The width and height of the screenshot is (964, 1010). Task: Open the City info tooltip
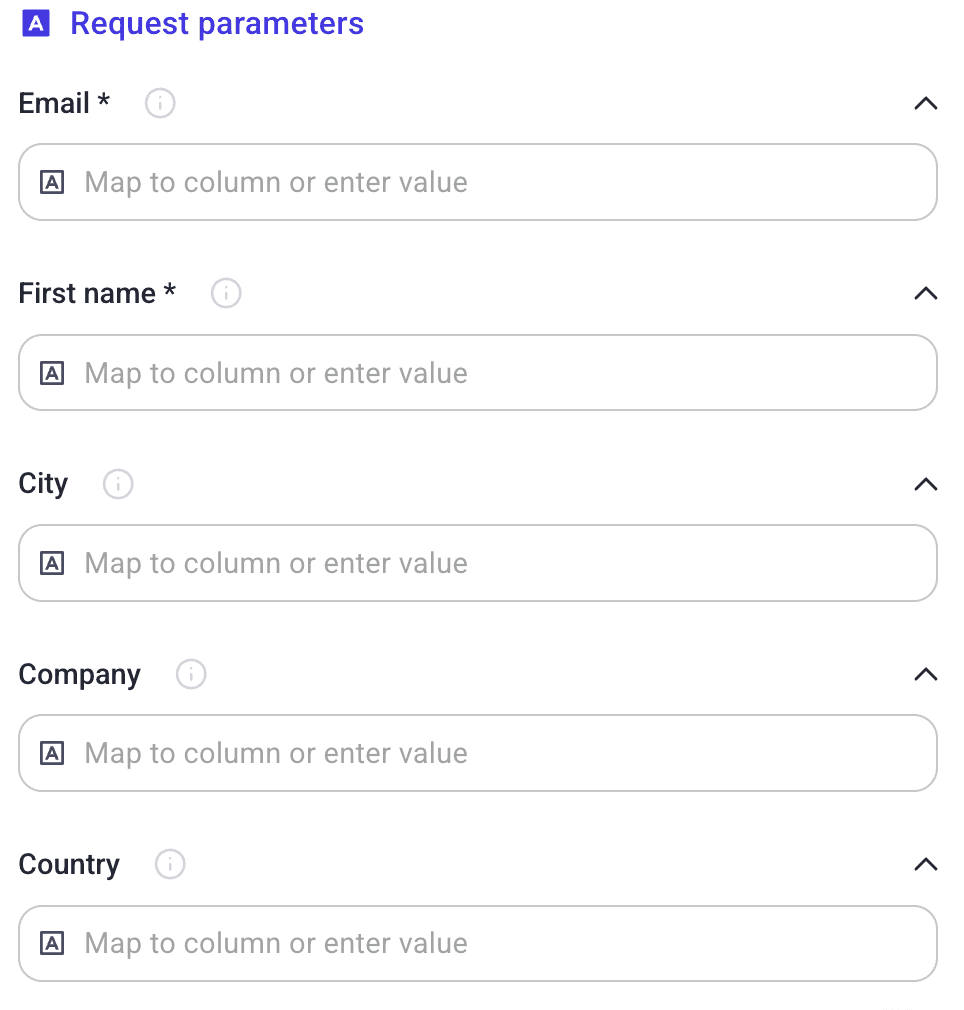tap(117, 484)
